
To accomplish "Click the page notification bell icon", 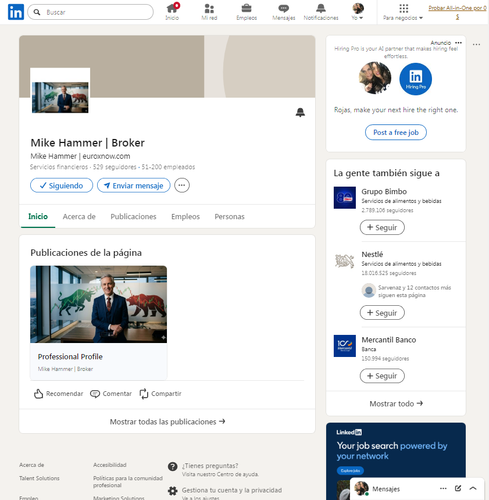I will click(x=300, y=112).
